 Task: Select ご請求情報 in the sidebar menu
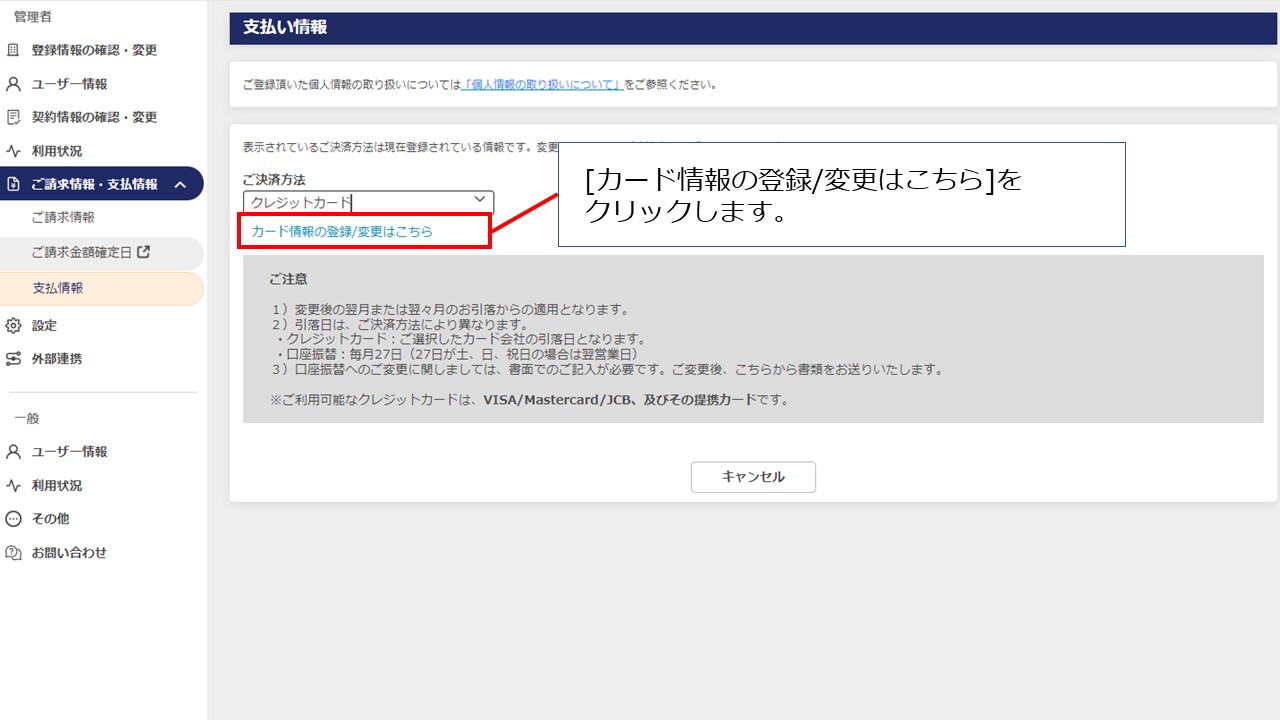(66, 218)
